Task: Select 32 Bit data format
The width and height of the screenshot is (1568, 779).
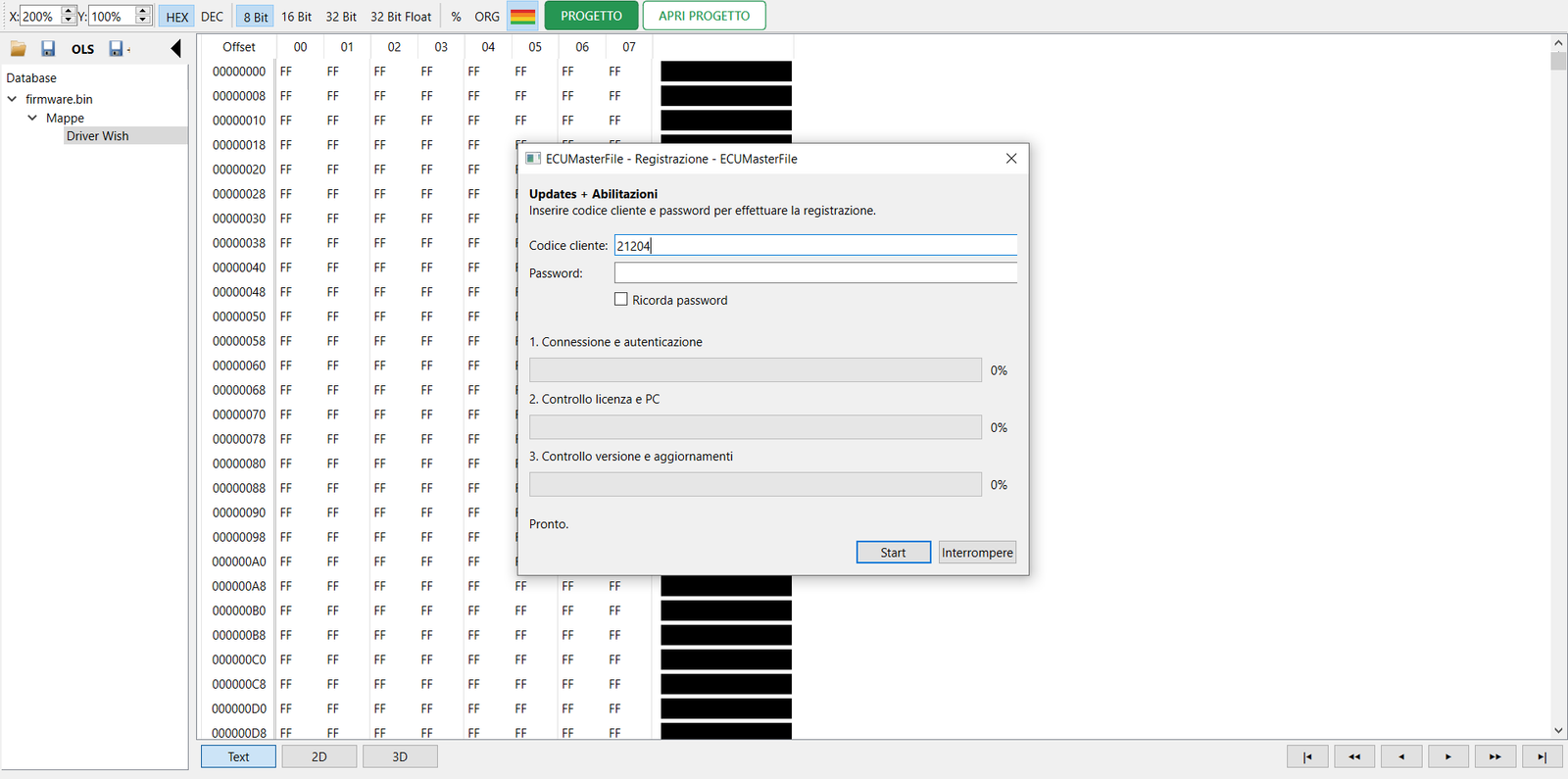Action: coord(341,17)
